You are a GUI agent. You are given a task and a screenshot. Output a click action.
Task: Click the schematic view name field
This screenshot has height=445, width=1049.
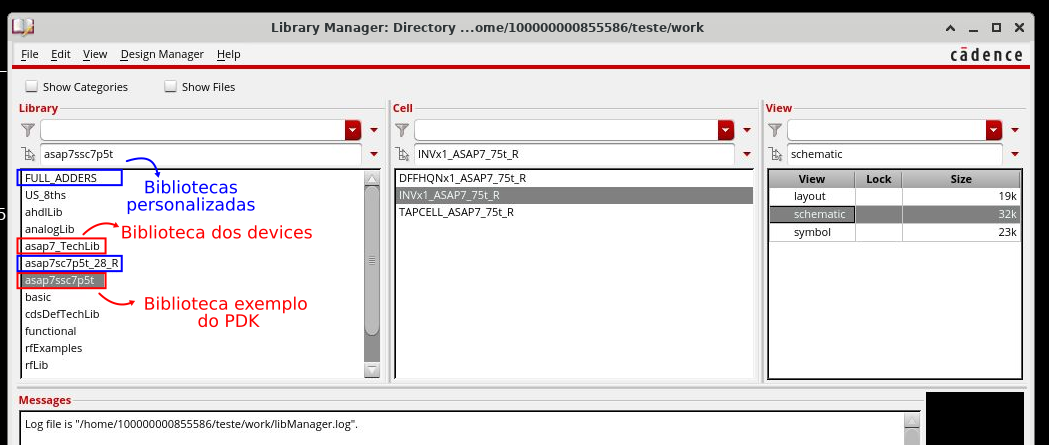[x=894, y=155]
